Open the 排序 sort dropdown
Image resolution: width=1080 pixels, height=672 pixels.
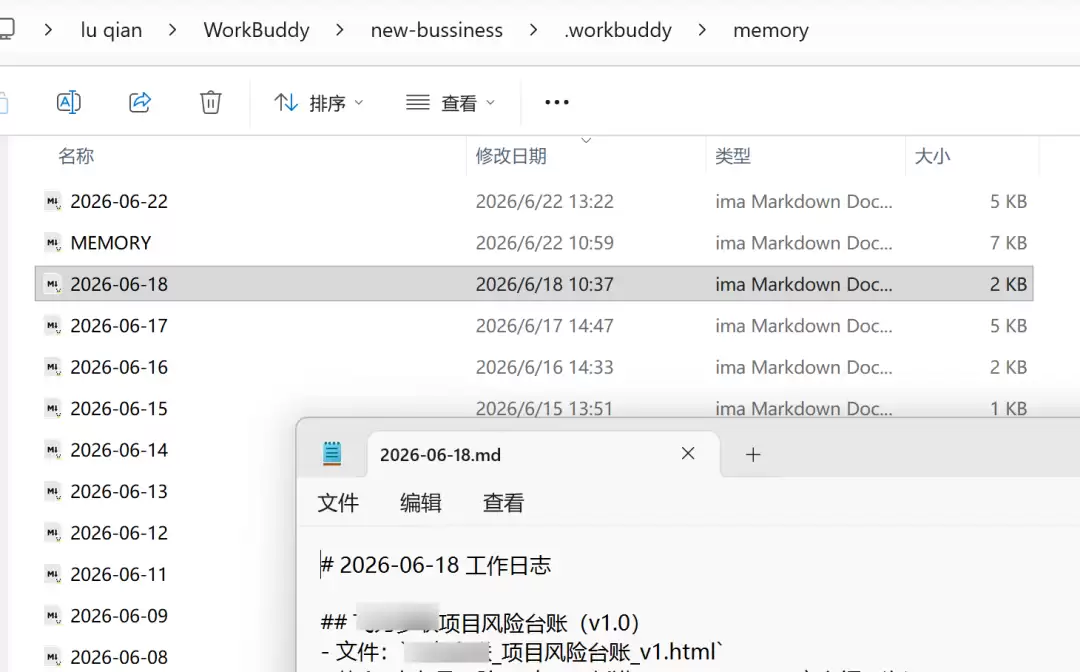coord(318,103)
